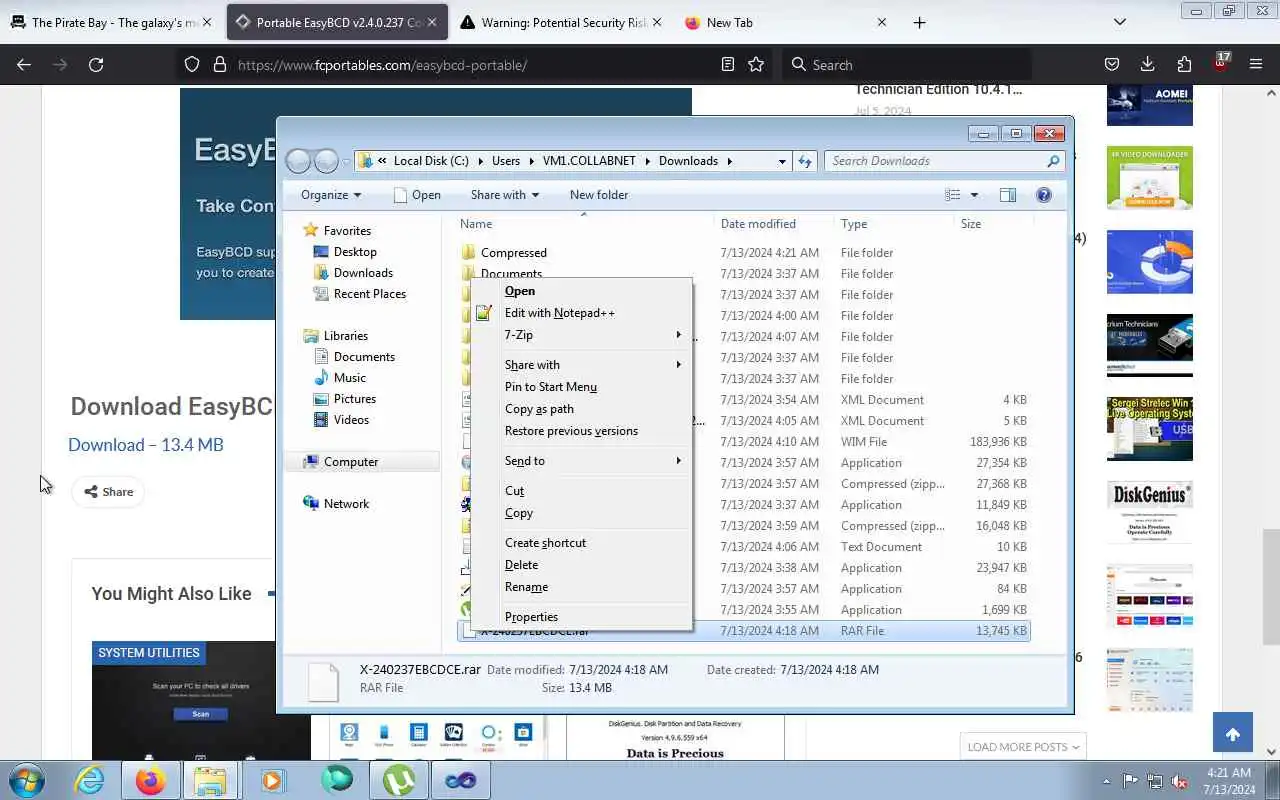
Task: Toggle the Explorer preview pane button
Action: tap(1008, 195)
